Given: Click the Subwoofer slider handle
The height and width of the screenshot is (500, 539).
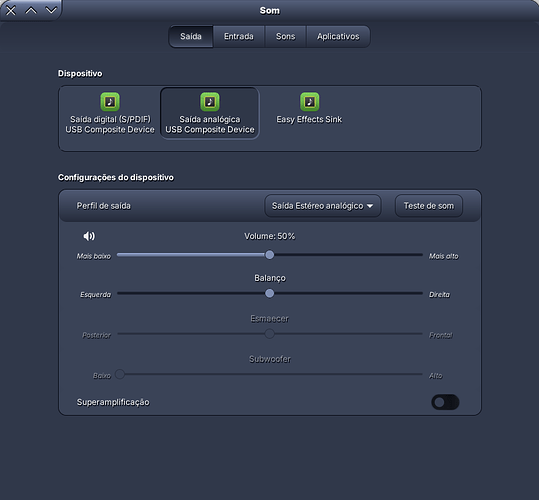Looking at the screenshot, I should coord(120,374).
